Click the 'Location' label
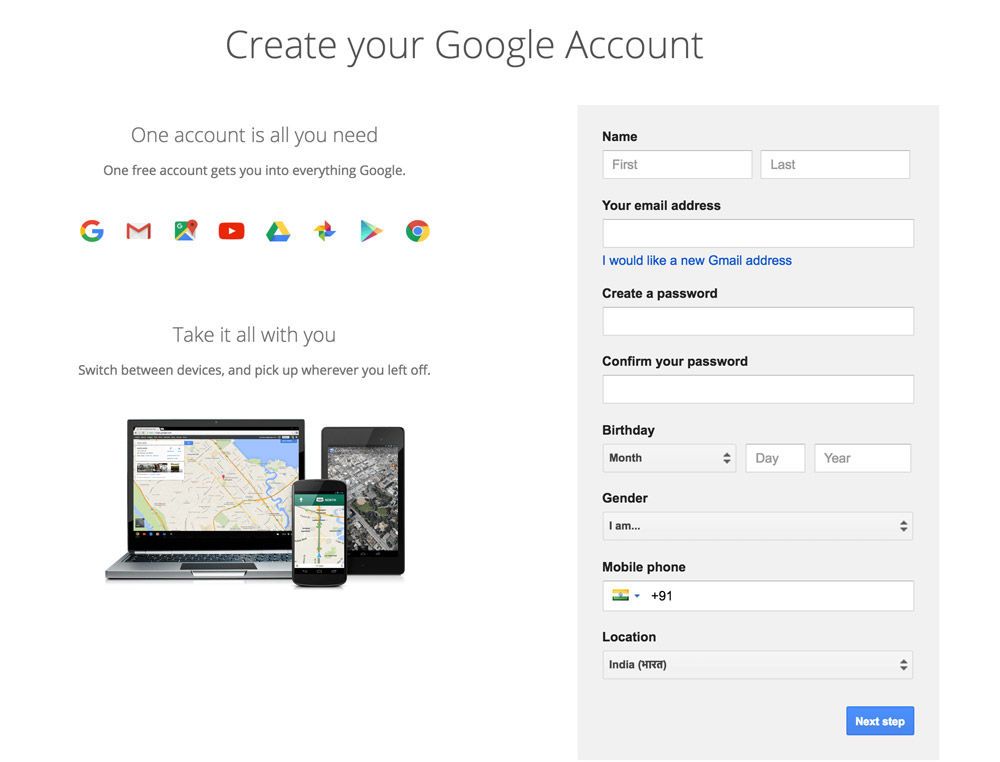 tap(629, 636)
